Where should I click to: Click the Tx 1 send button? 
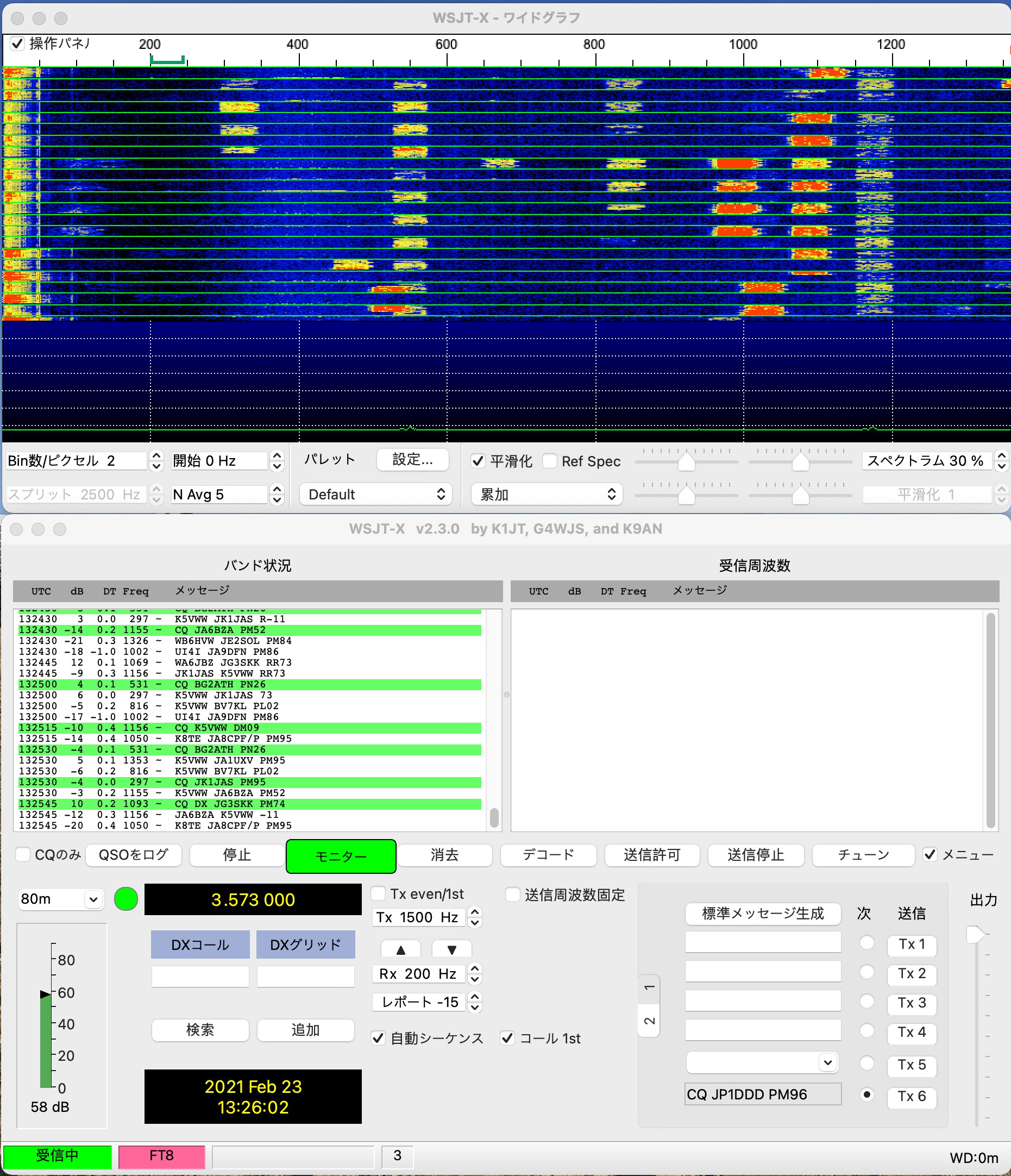(x=911, y=944)
